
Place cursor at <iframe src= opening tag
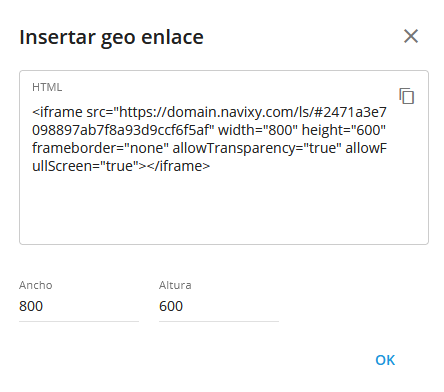(x=73, y=112)
